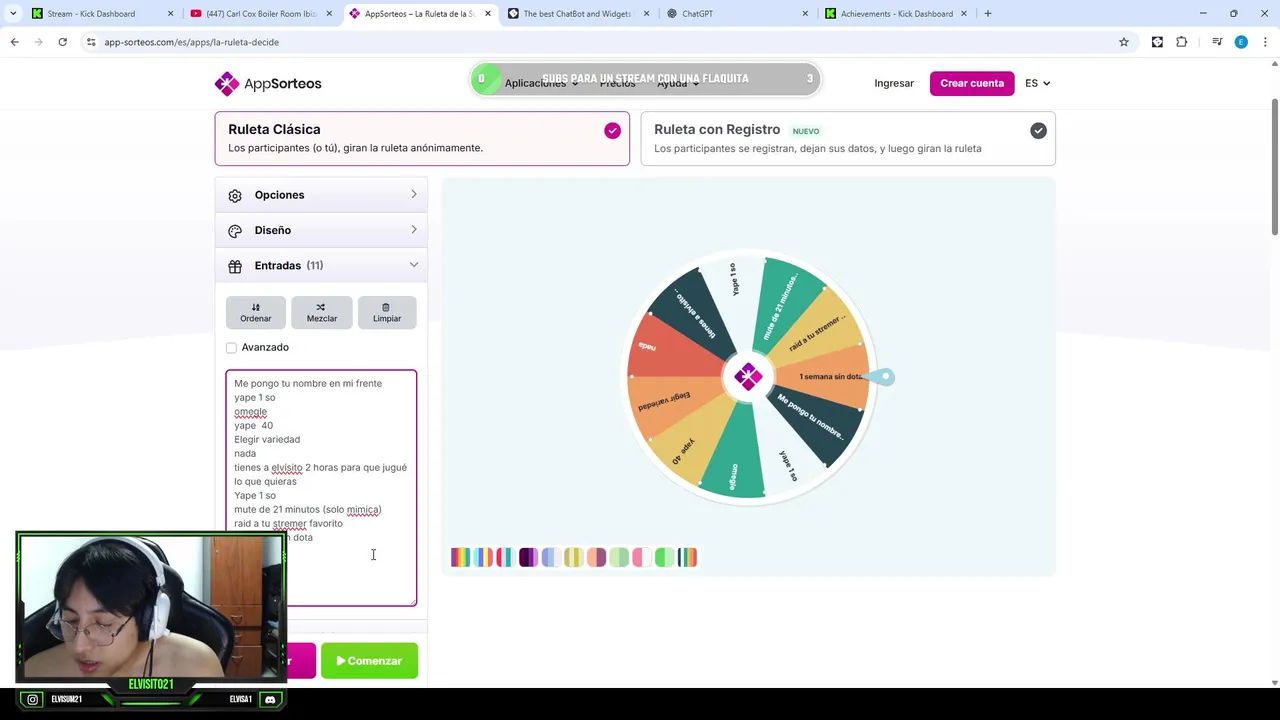
Task: Collapse the Entradas section
Action: 321,265
